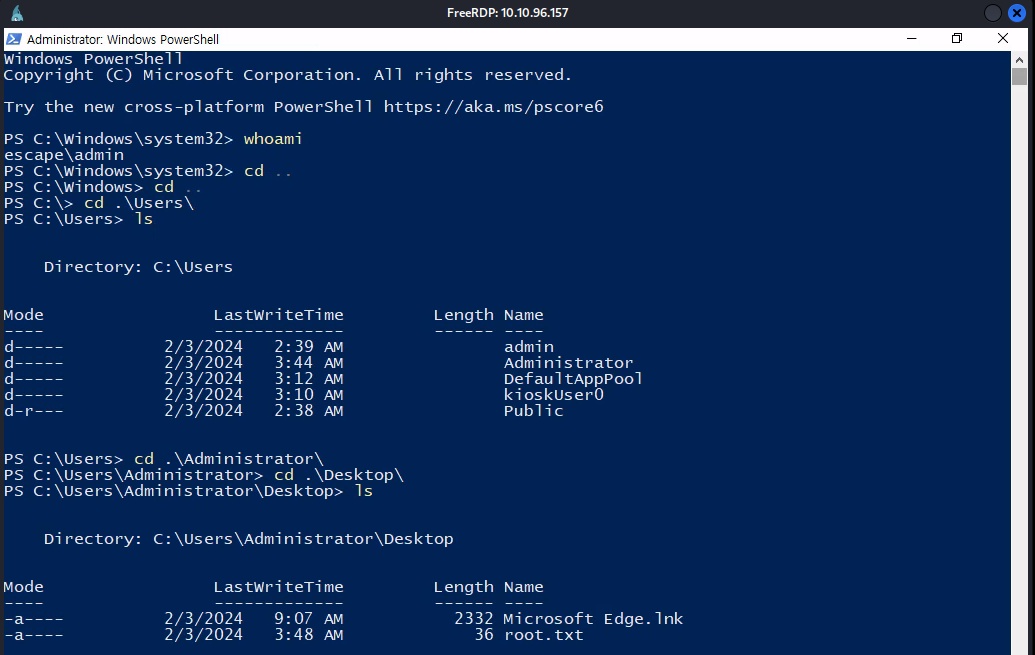Click the FreeRDP app icon in title bar
This screenshot has width=1035, height=655.
pyautogui.click(x=17, y=13)
